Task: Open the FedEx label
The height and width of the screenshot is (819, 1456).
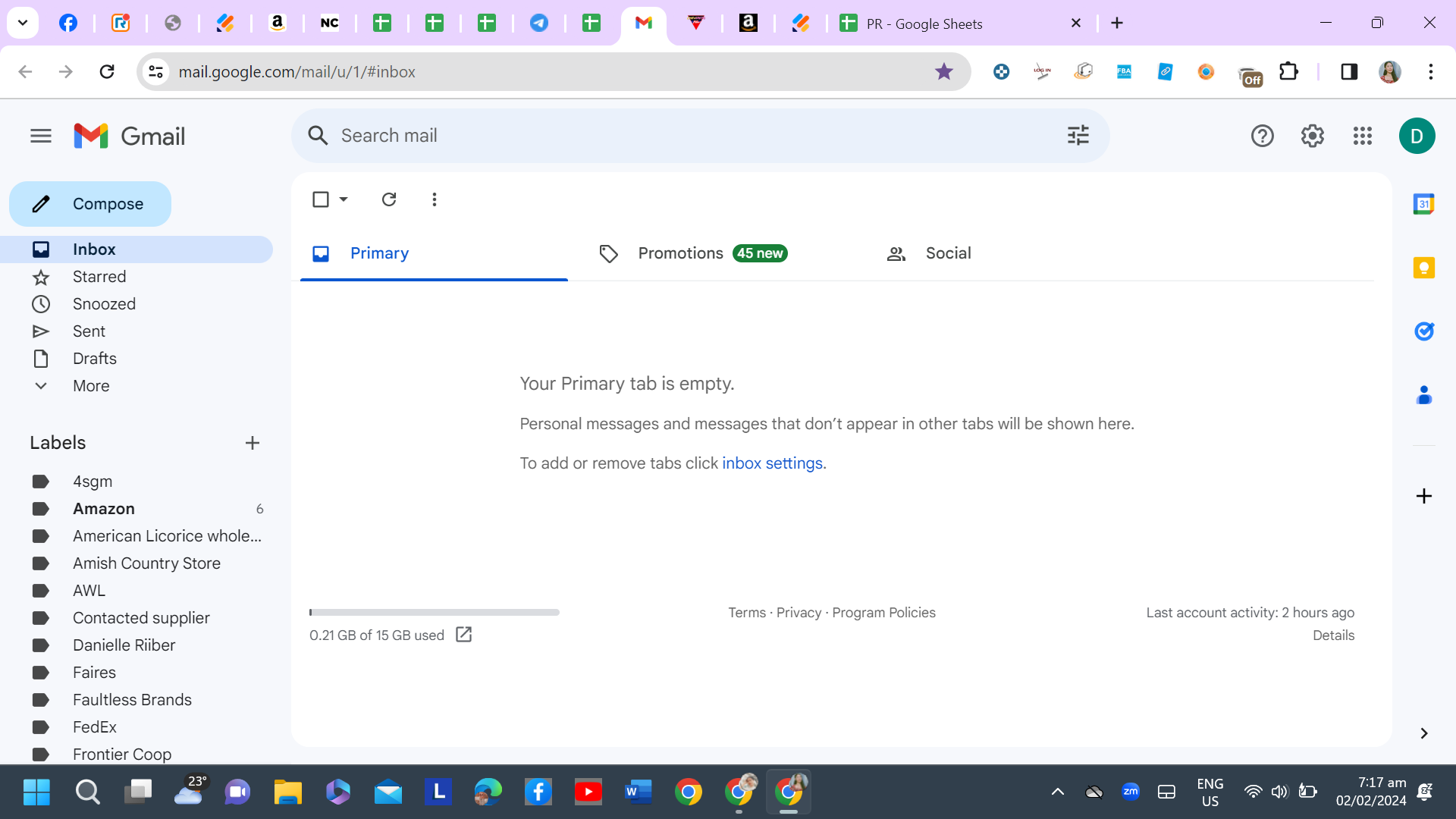Action: (136, 727)
